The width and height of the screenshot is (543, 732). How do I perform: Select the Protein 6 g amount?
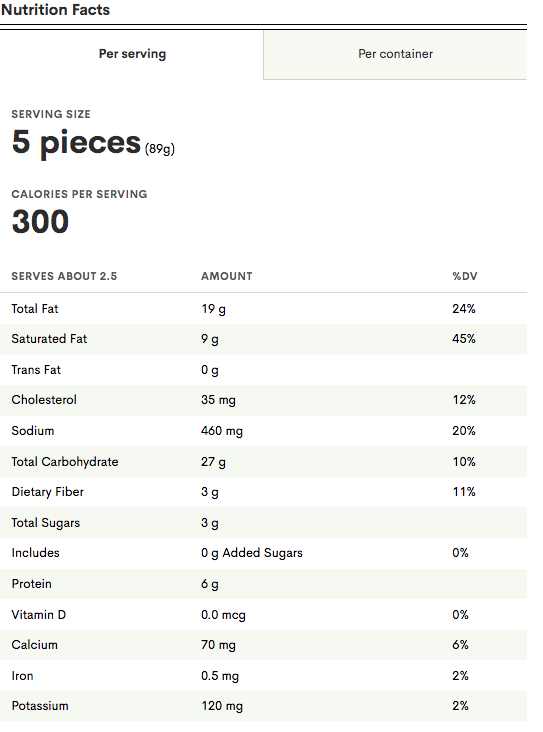210,584
